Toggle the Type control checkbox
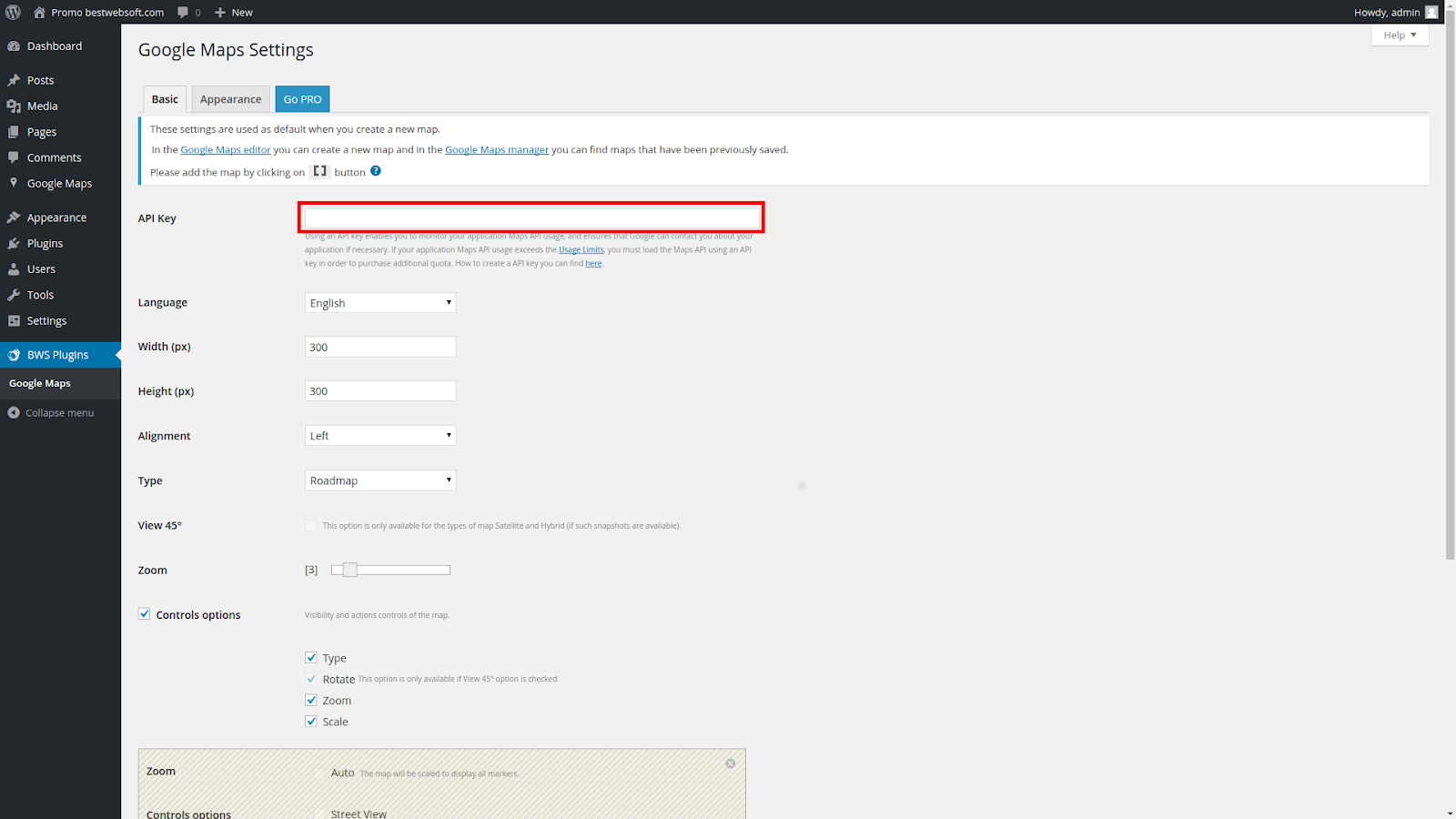This screenshot has height=819, width=1456. click(x=311, y=657)
